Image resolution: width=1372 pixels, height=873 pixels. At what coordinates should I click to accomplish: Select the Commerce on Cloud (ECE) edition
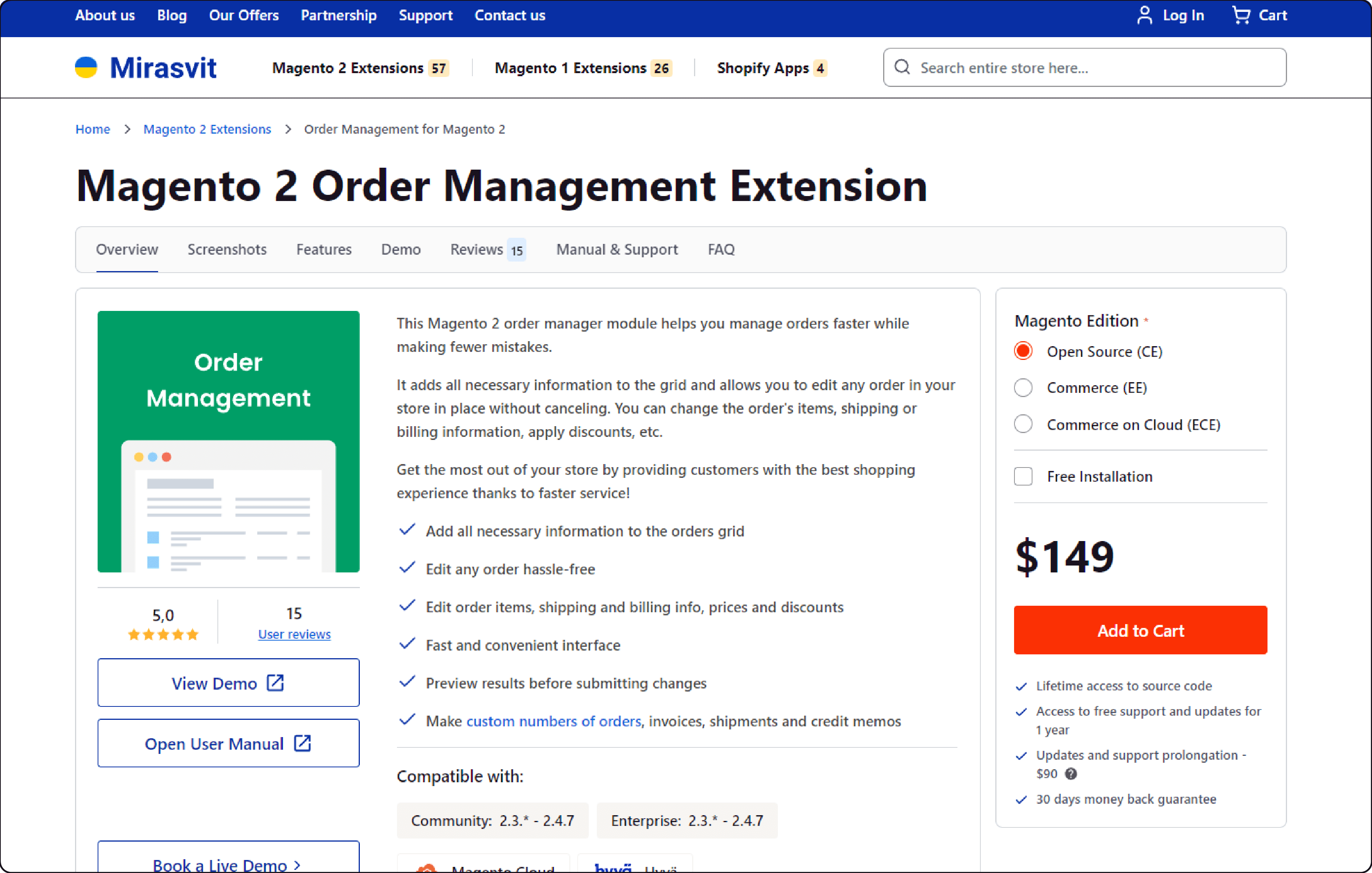1023,424
